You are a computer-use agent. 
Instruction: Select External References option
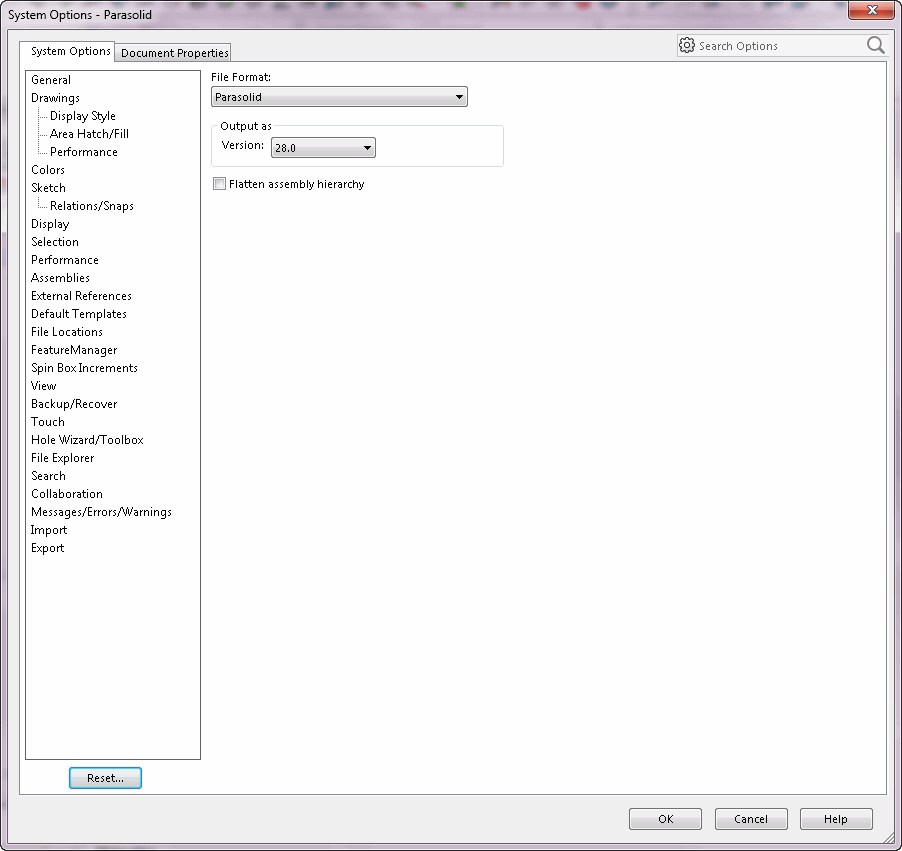click(81, 296)
